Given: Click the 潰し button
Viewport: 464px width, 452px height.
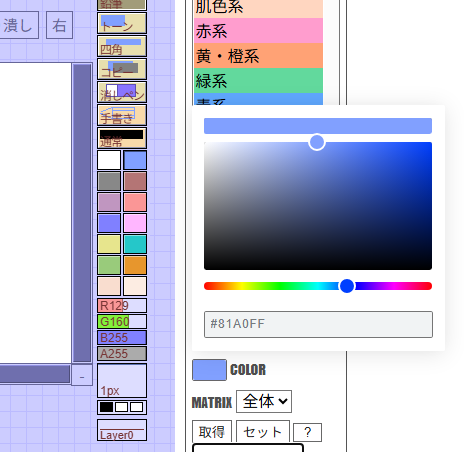Looking at the screenshot, I should click(18, 25).
